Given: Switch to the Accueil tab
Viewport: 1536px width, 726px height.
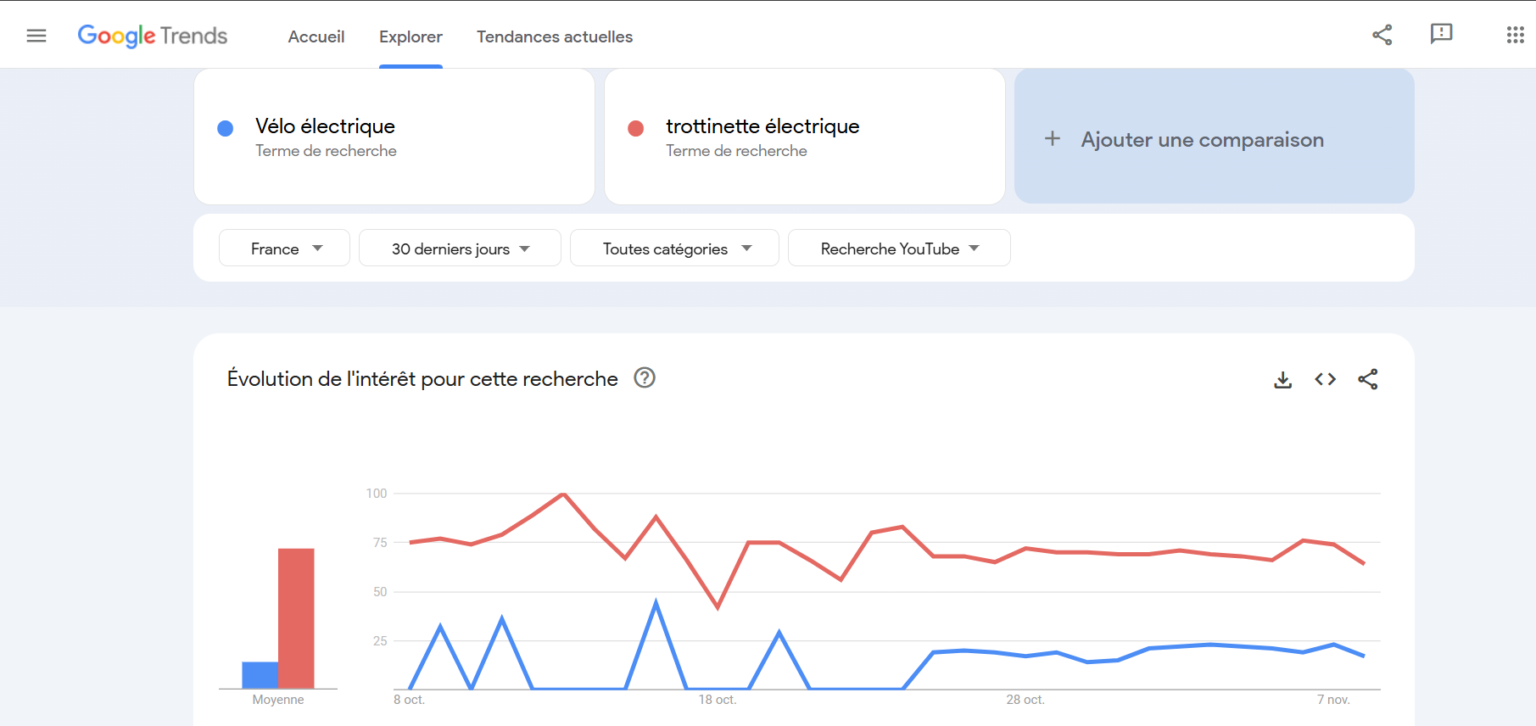Looking at the screenshot, I should (x=316, y=37).
